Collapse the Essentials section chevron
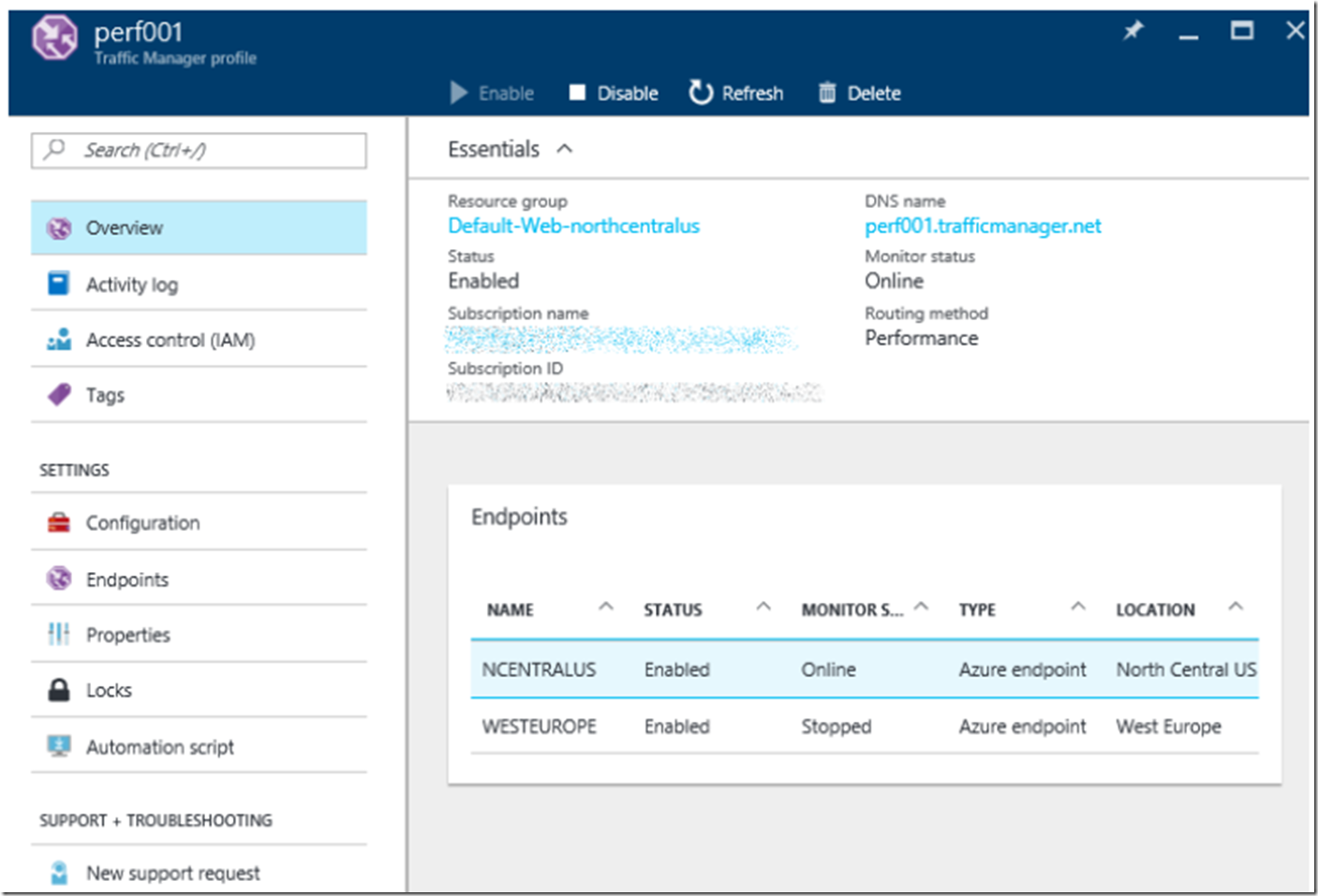The width and height of the screenshot is (1318, 896). pos(564,148)
